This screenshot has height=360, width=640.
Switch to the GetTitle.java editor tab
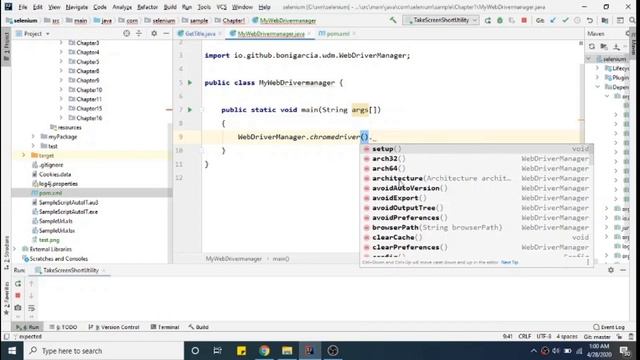(x=200, y=34)
